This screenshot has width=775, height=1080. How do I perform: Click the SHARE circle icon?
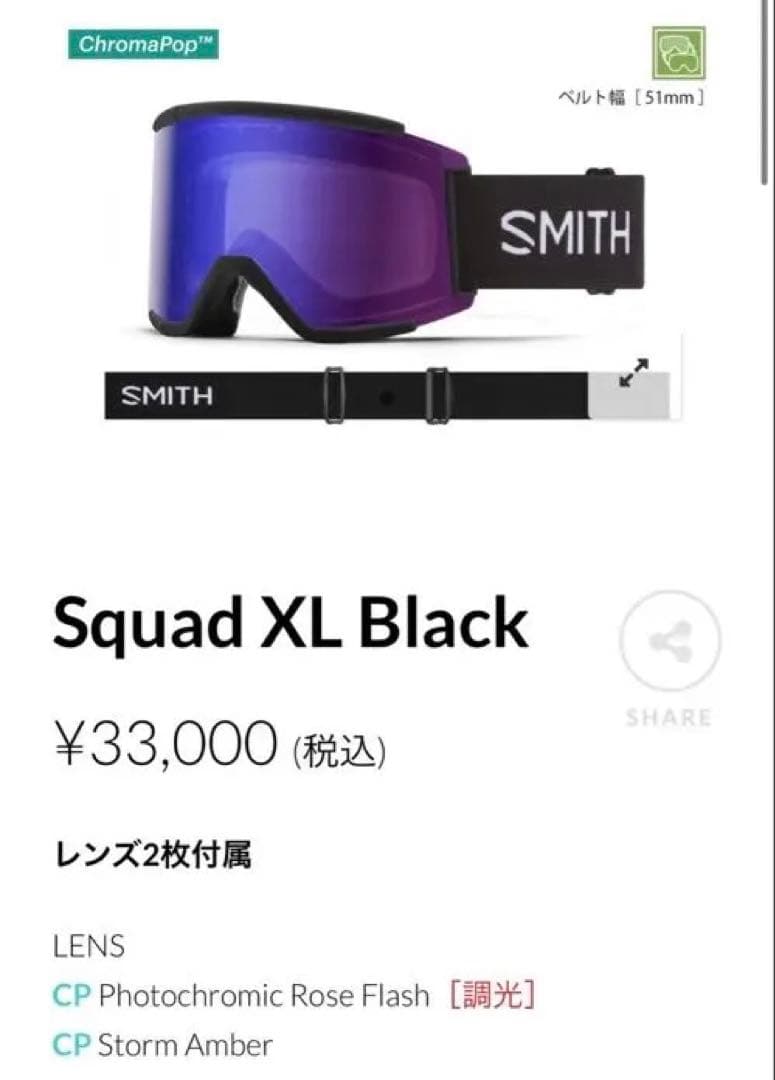tap(670, 641)
